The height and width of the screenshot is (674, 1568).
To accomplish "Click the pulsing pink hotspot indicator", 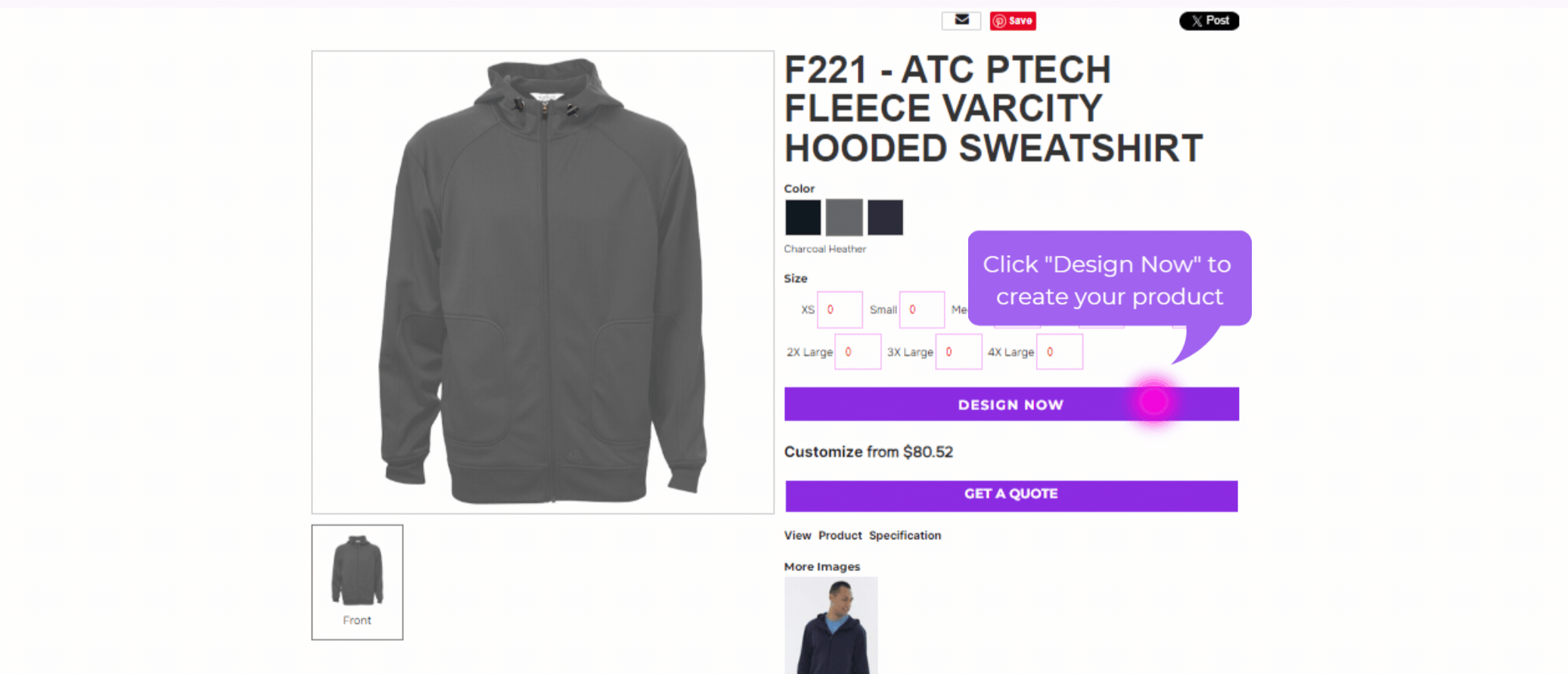I will pos(1154,402).
